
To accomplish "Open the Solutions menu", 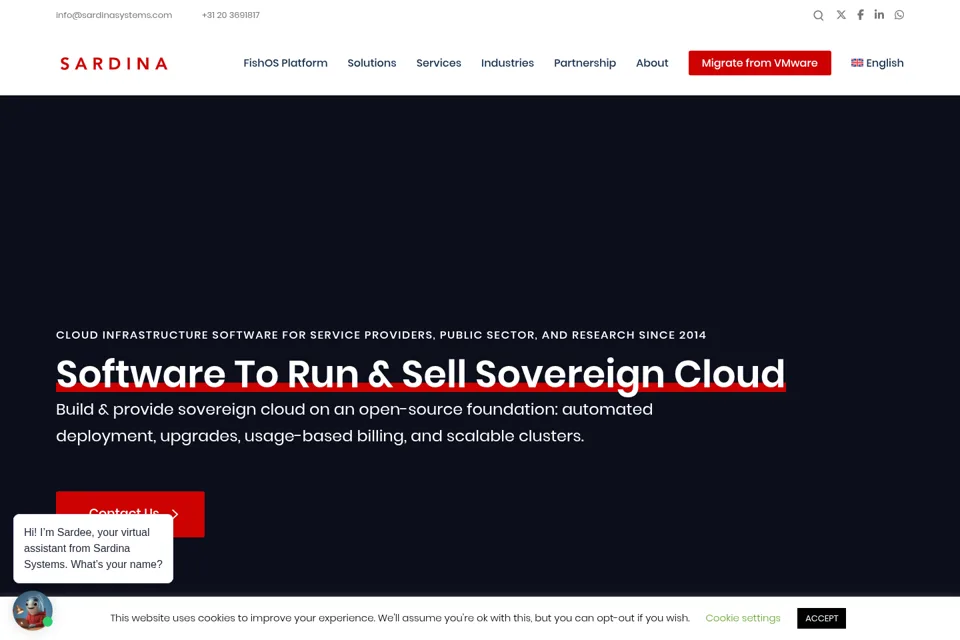I will click(x=372, y=63).
